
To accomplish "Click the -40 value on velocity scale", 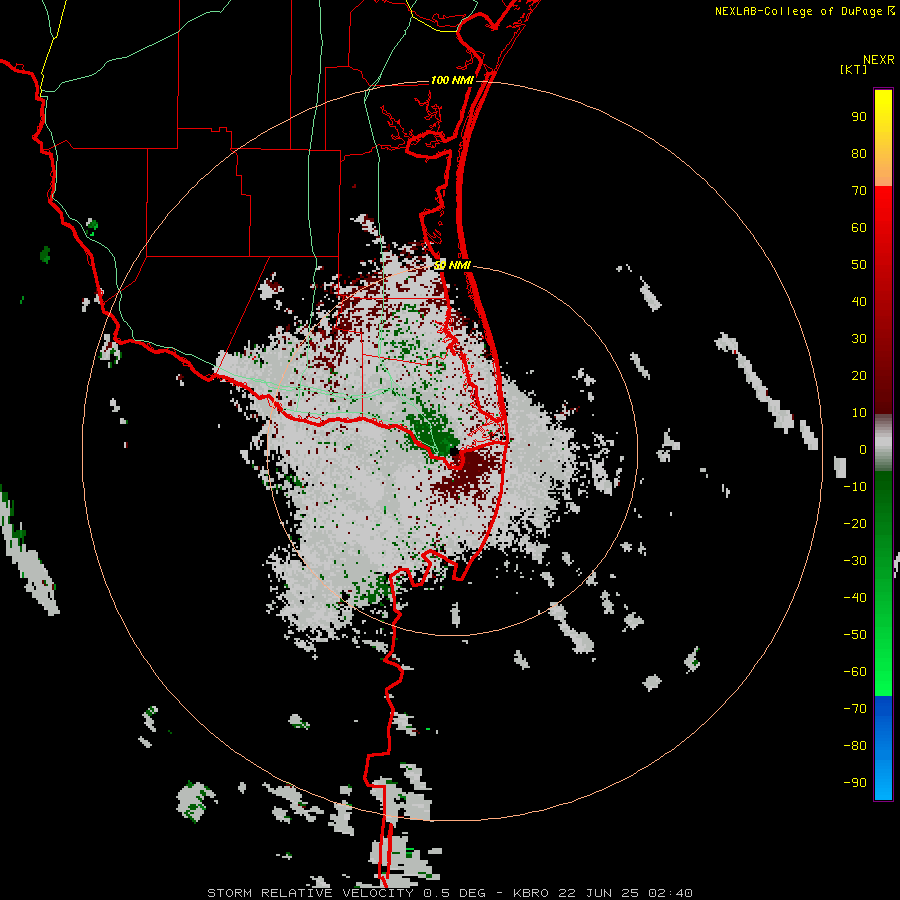I will pyautogui.click(x=855, y=598).
